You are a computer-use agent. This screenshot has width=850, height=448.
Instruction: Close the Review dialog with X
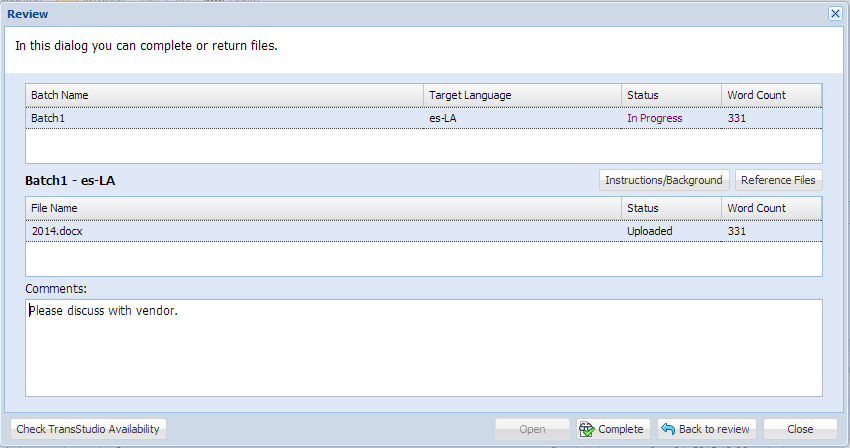(x=835, y=14)
